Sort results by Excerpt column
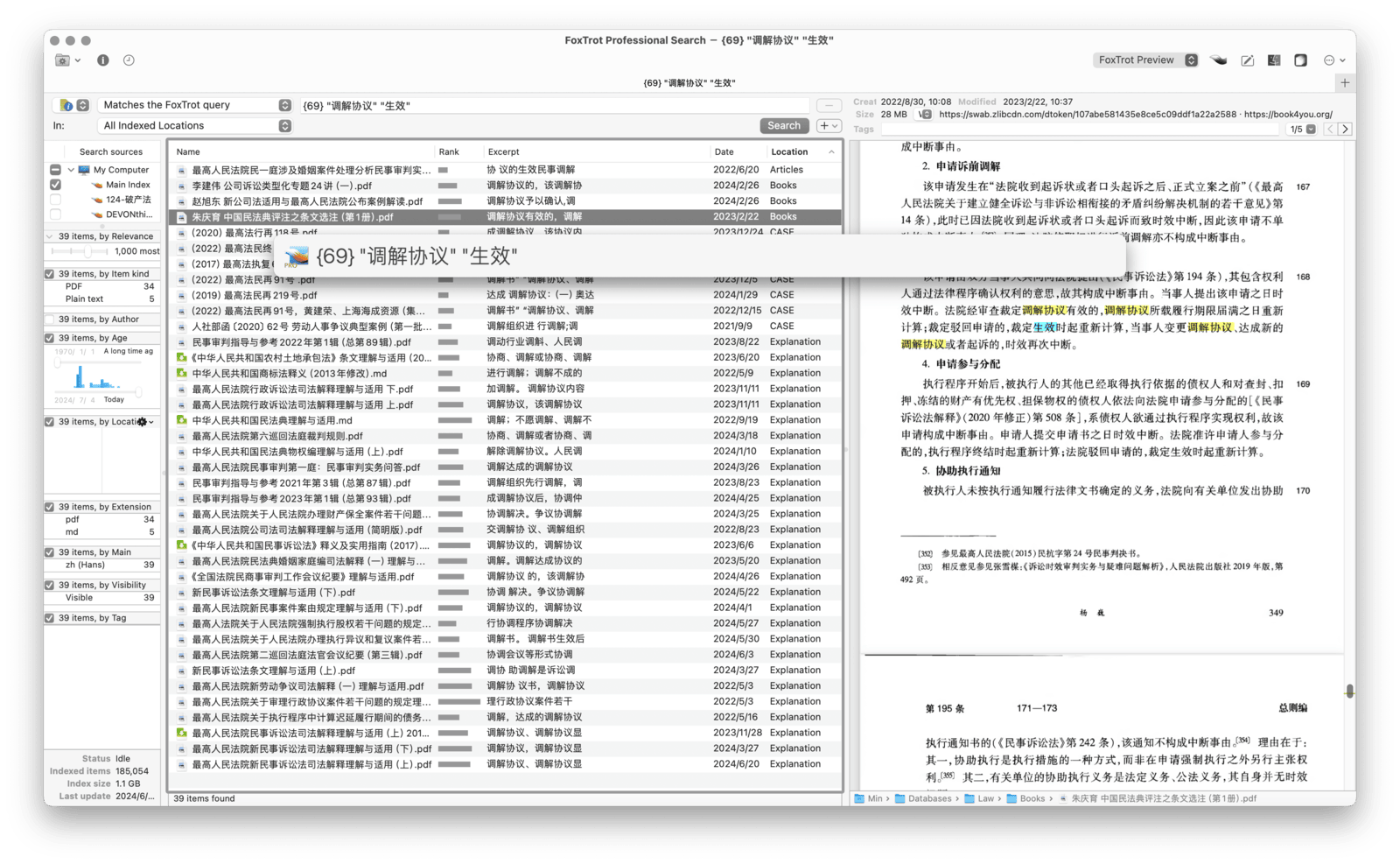Screen dimensions: 1400x864 (595, 151)
